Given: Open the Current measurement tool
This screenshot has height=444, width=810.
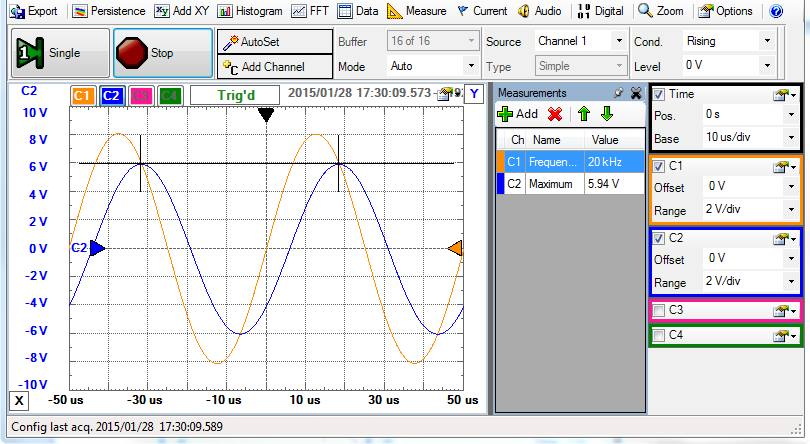Looking at the screenshot, I should click(x=482, y=11).
